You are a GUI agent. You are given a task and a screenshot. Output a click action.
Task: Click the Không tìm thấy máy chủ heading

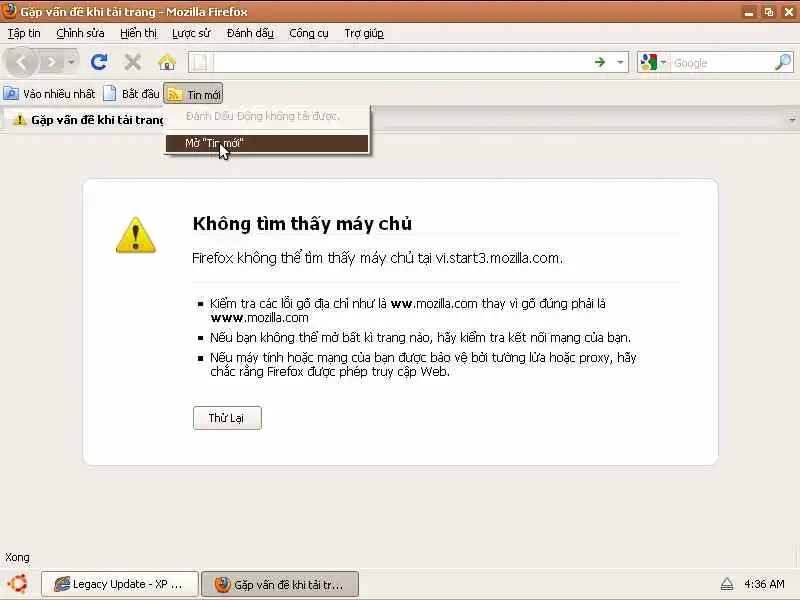(x=302, y=223)
